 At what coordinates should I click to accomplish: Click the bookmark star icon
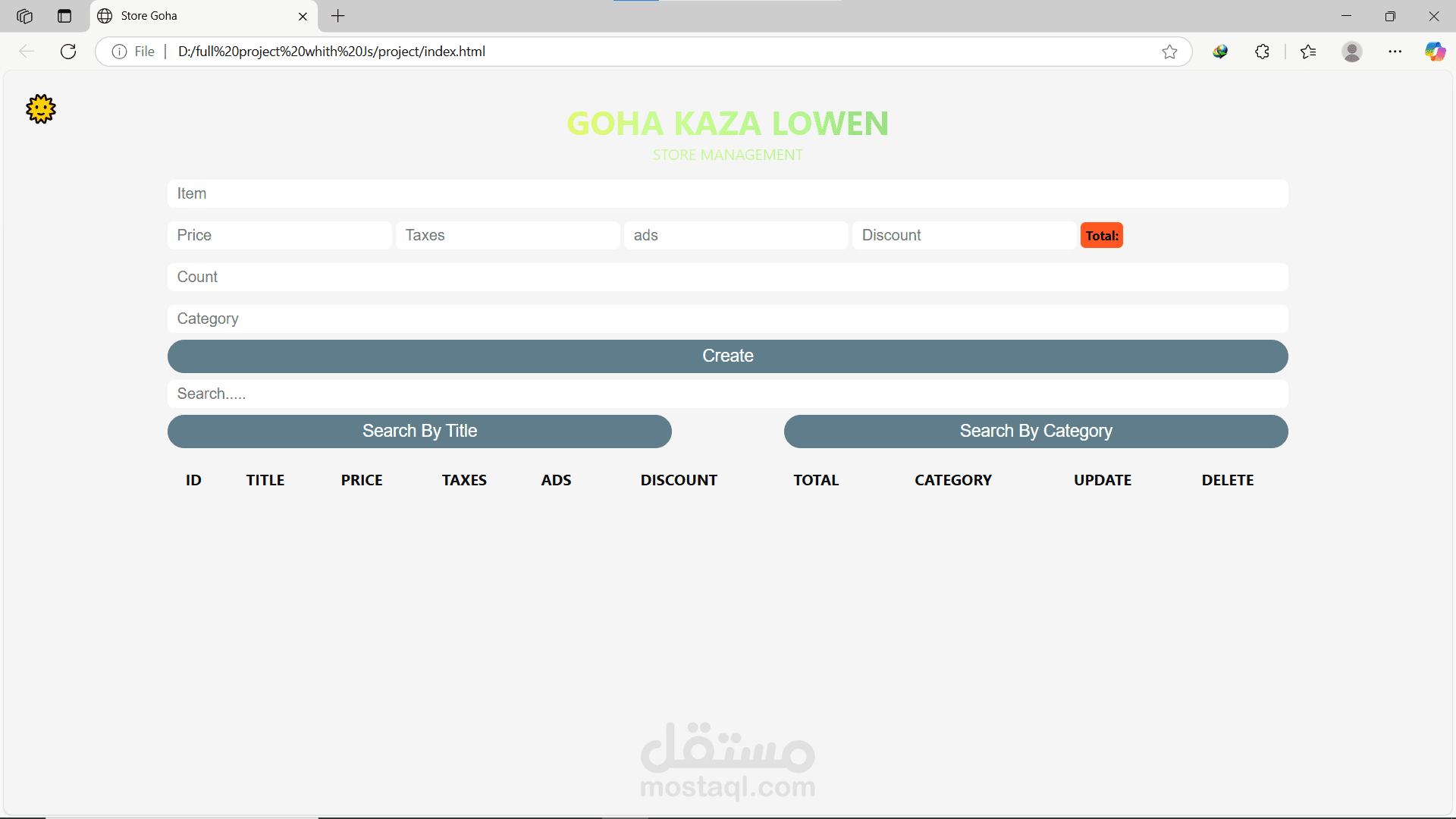[x=1169, y=52]
